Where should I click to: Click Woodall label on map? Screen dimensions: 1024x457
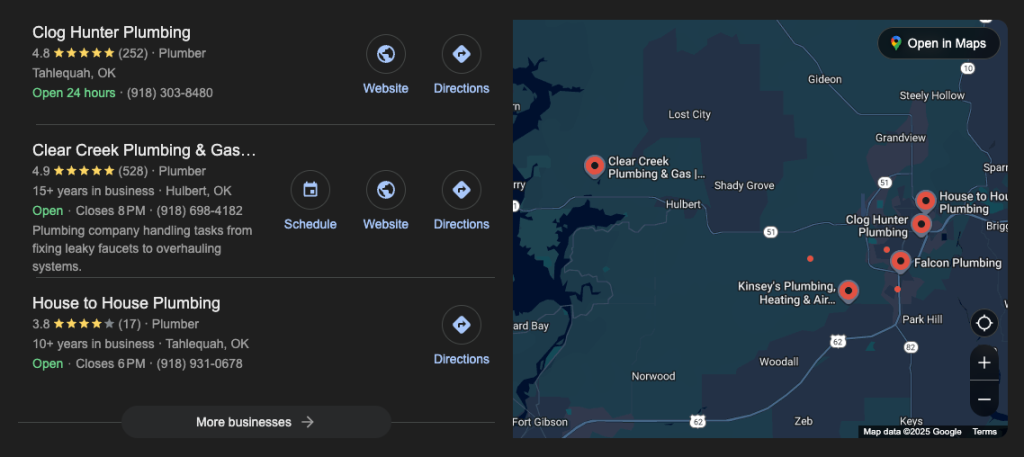[x=778, y=362]
